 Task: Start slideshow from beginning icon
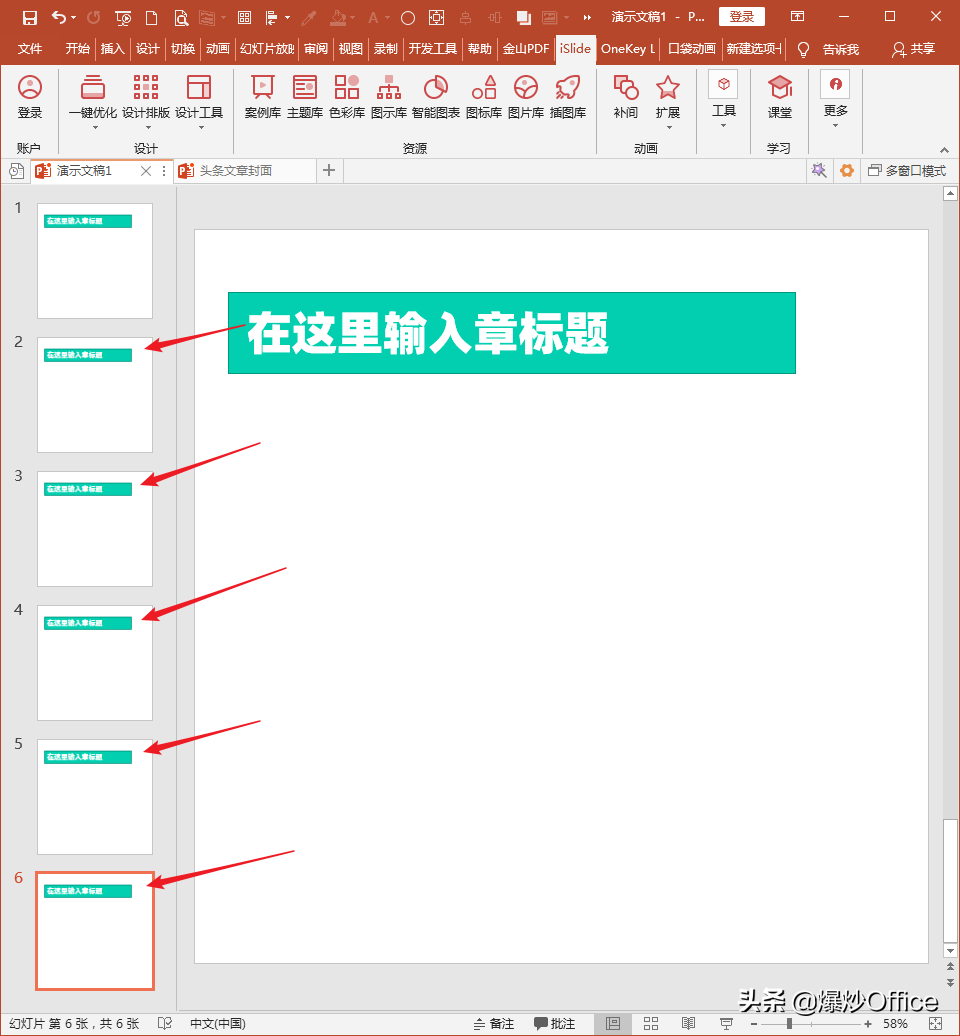click(x=123, y=18)
